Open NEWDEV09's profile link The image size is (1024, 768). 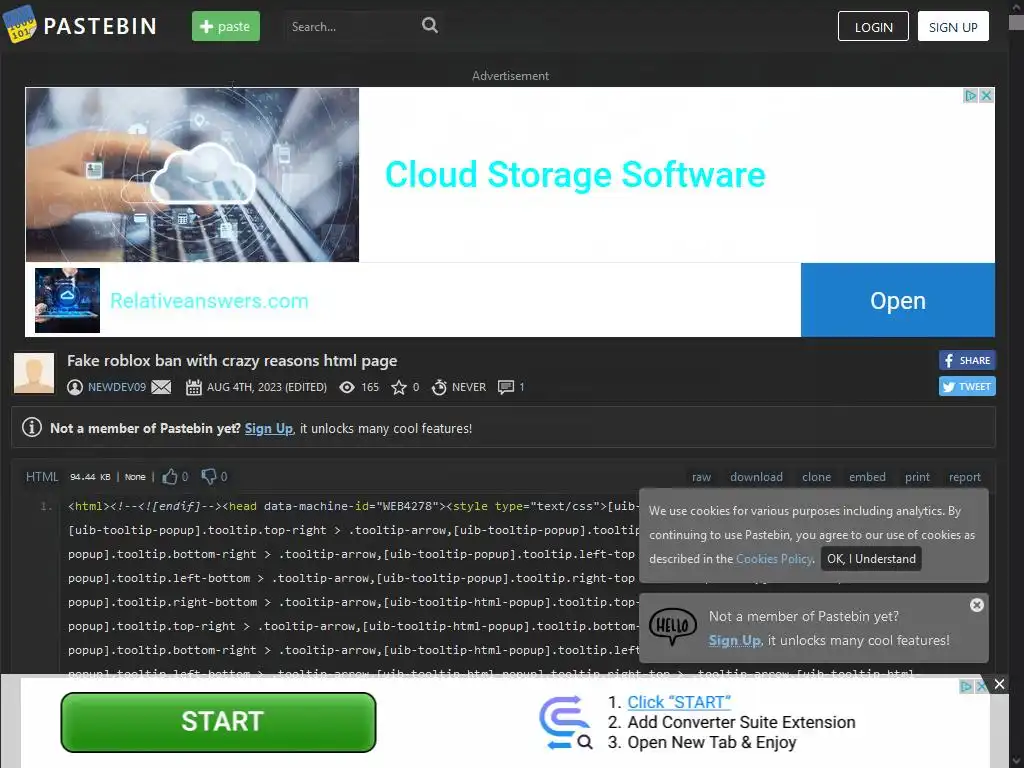[x=117, y=387]
